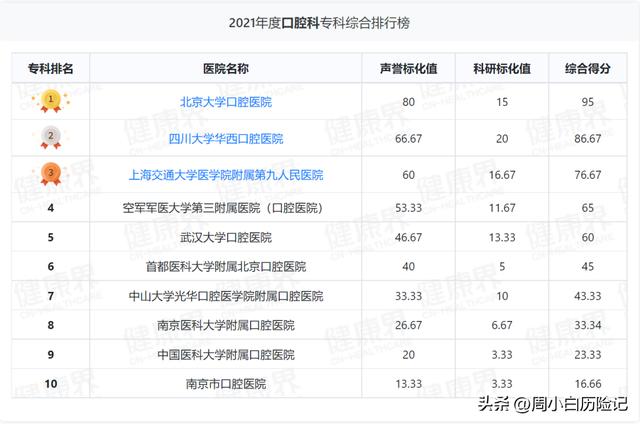Click total score 43.33 in rank 7 row
640x424 pixels.
click(588, 296)
